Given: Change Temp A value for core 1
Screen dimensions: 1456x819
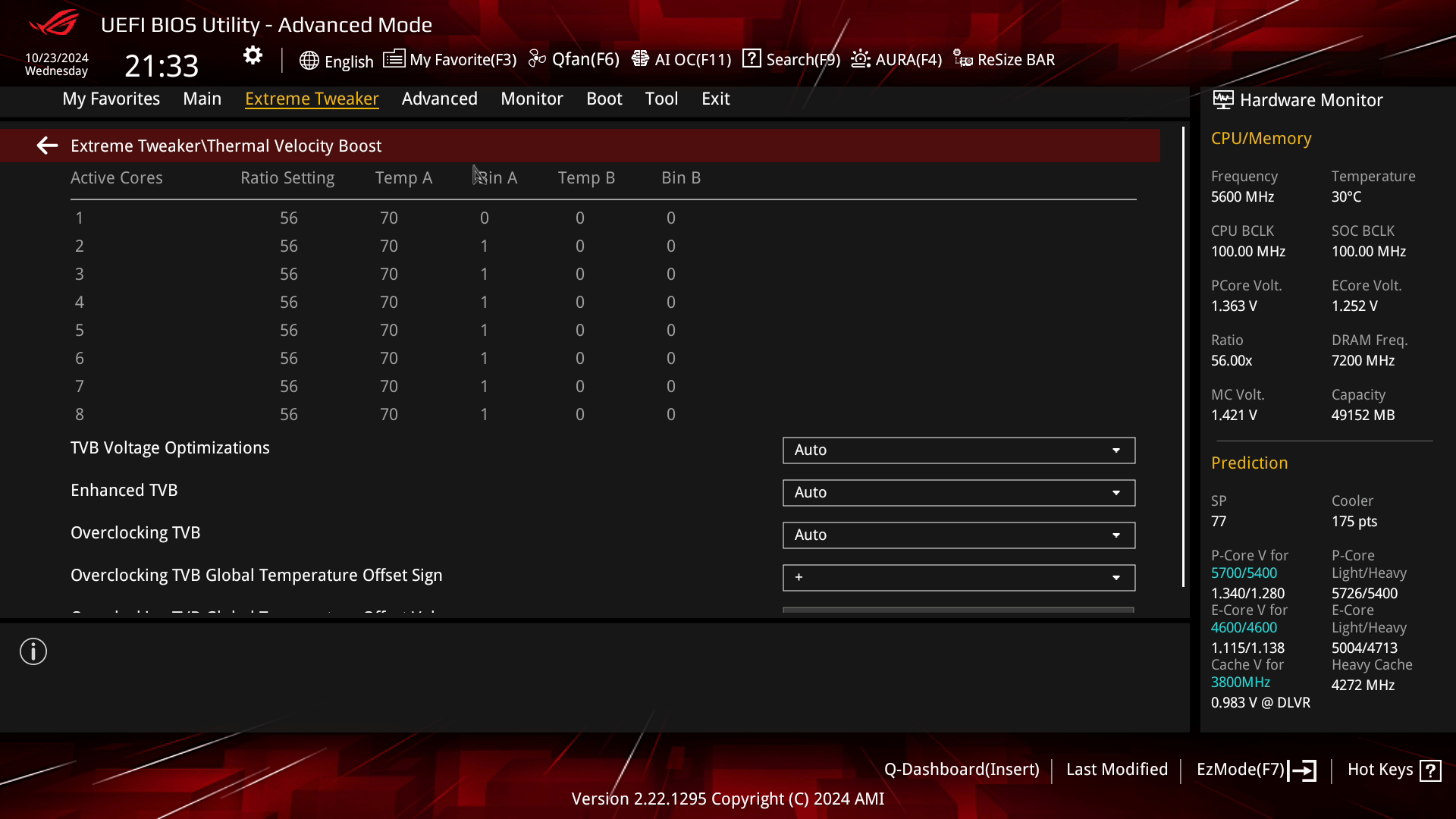Looking at the screenshot, I should [x=389, y=218].
